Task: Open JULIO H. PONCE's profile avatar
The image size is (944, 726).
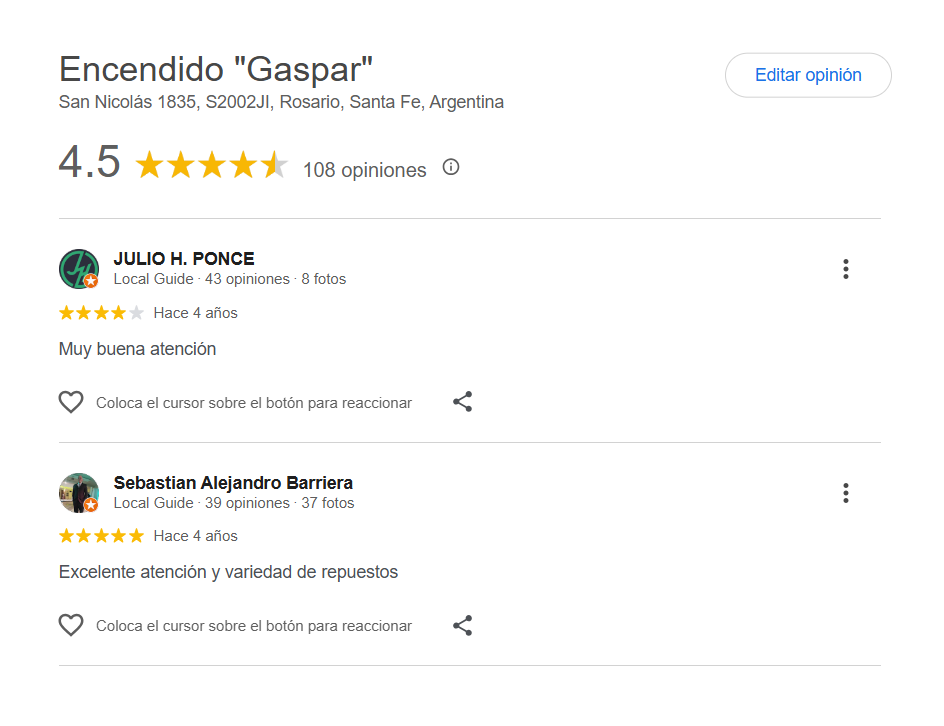Action: (x=78, y=269)
